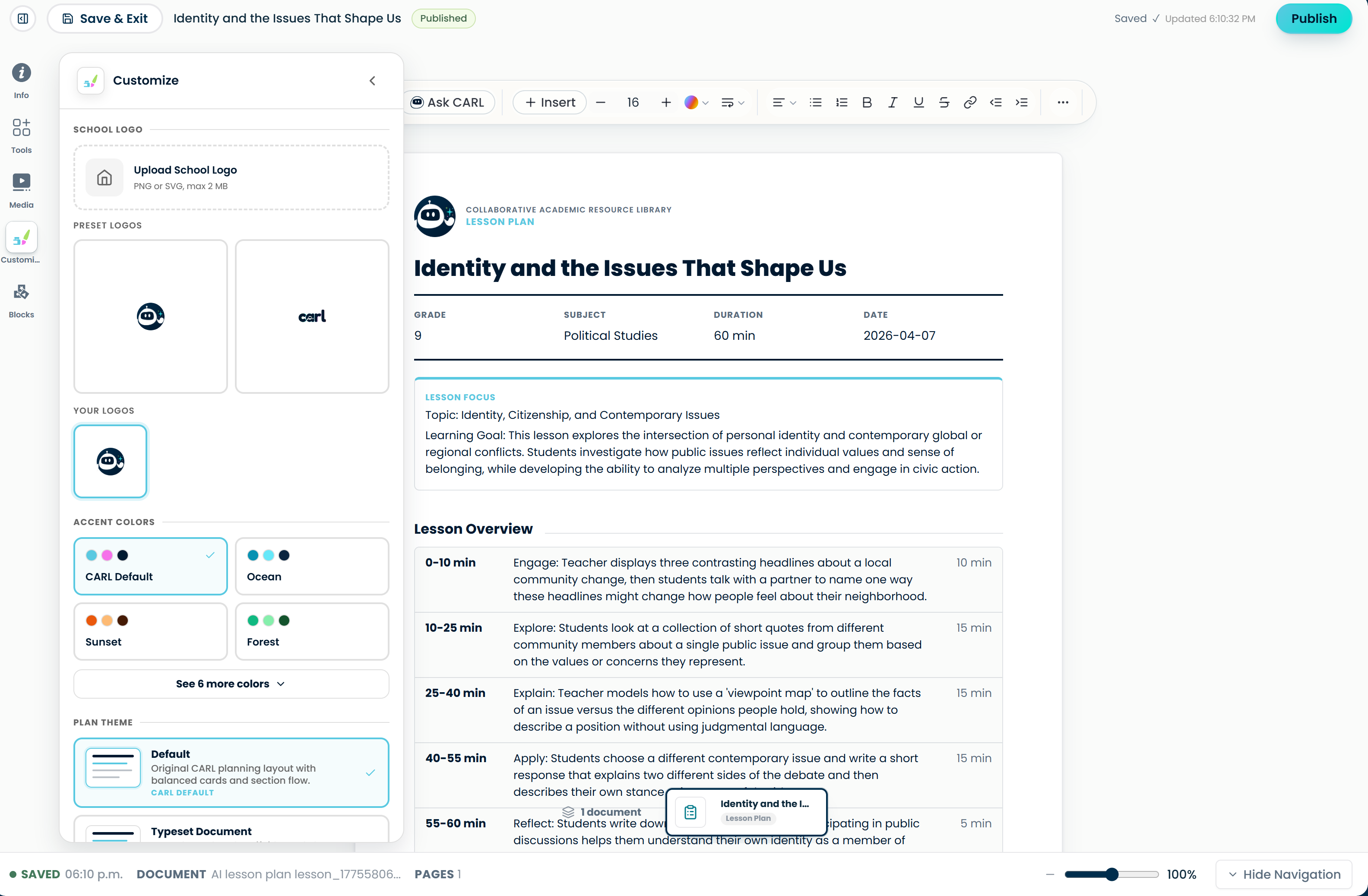Open the Blocks sidebar panel

pyautogui.click(x=21, y=301)
